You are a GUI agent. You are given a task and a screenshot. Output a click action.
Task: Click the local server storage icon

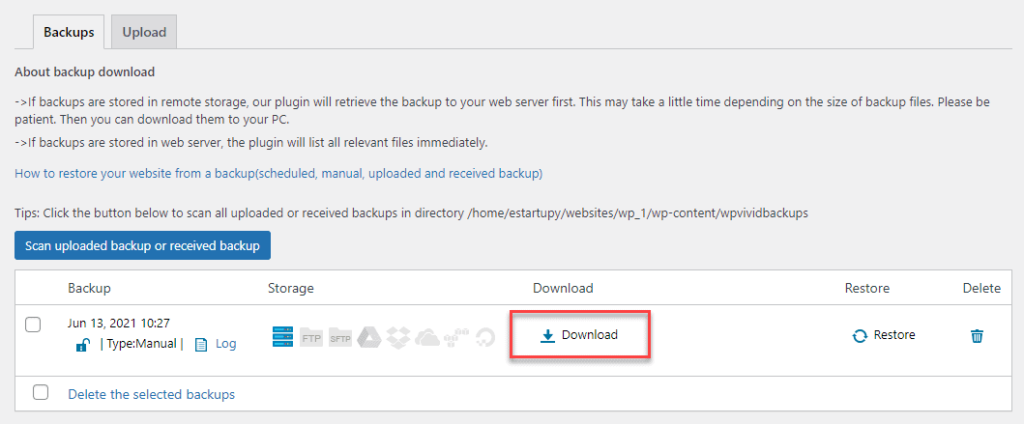[x=284, y=337]
